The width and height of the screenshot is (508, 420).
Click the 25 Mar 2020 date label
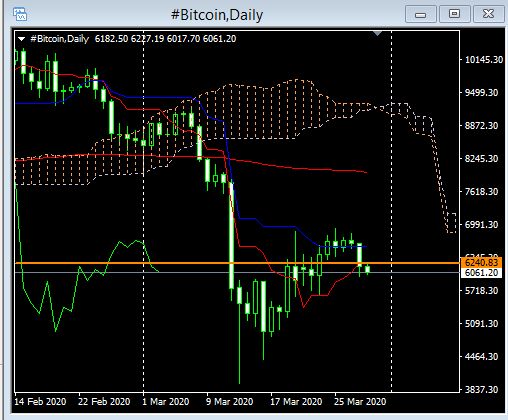(360, 401)
